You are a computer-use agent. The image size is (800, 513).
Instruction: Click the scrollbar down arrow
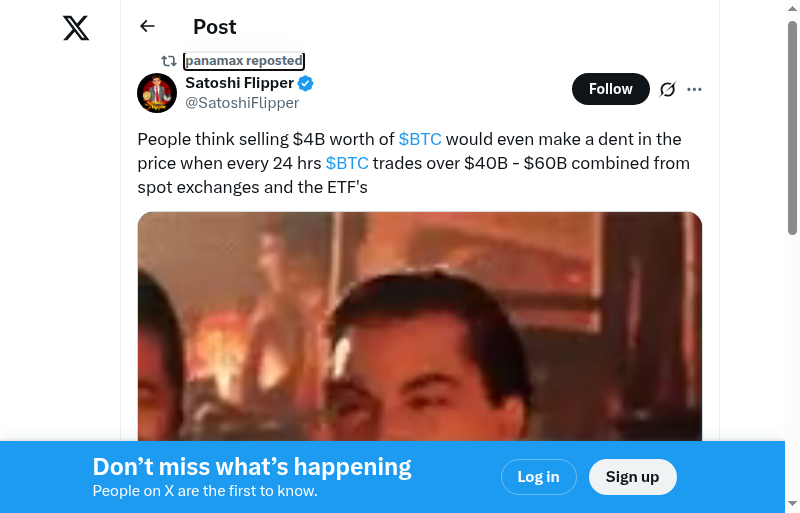[792, 504]
